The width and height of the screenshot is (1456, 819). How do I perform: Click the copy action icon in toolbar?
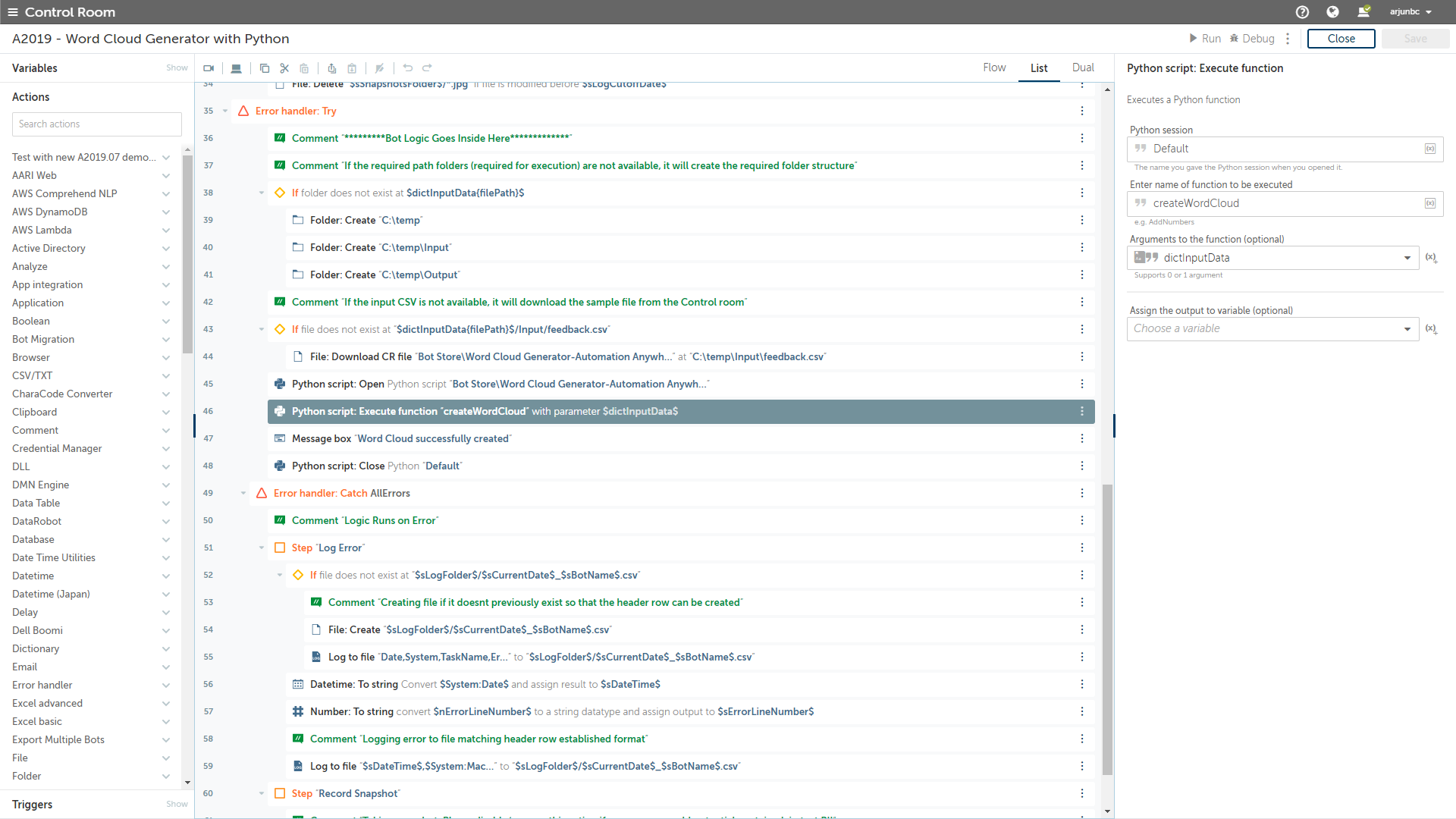(x=265, y=68)
